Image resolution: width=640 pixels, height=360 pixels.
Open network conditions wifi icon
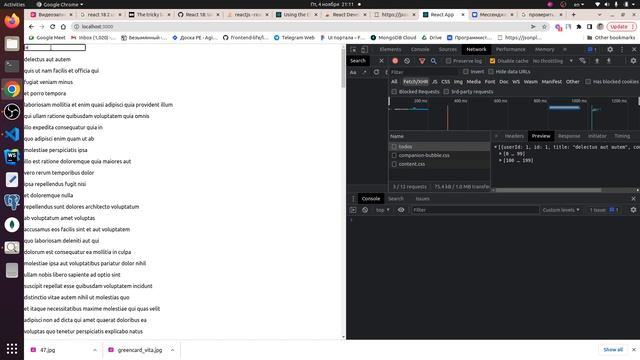582,61
